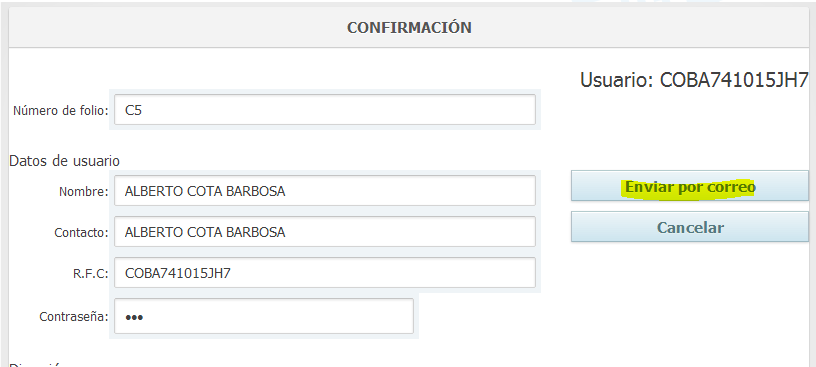Click the Nombre field label
The width and height of the screenshot is (816, 367).
pyautogui.click(x=83, y=192)
